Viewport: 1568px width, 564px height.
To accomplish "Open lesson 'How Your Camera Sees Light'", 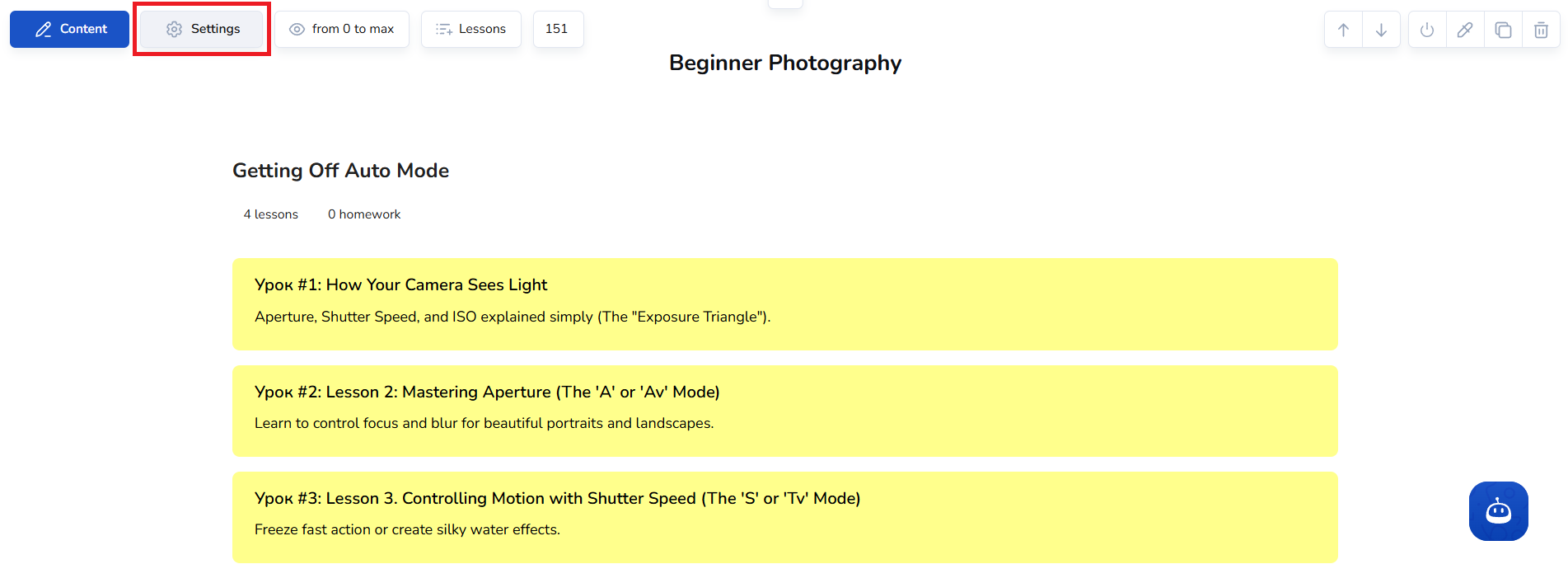I will (784, 303).
